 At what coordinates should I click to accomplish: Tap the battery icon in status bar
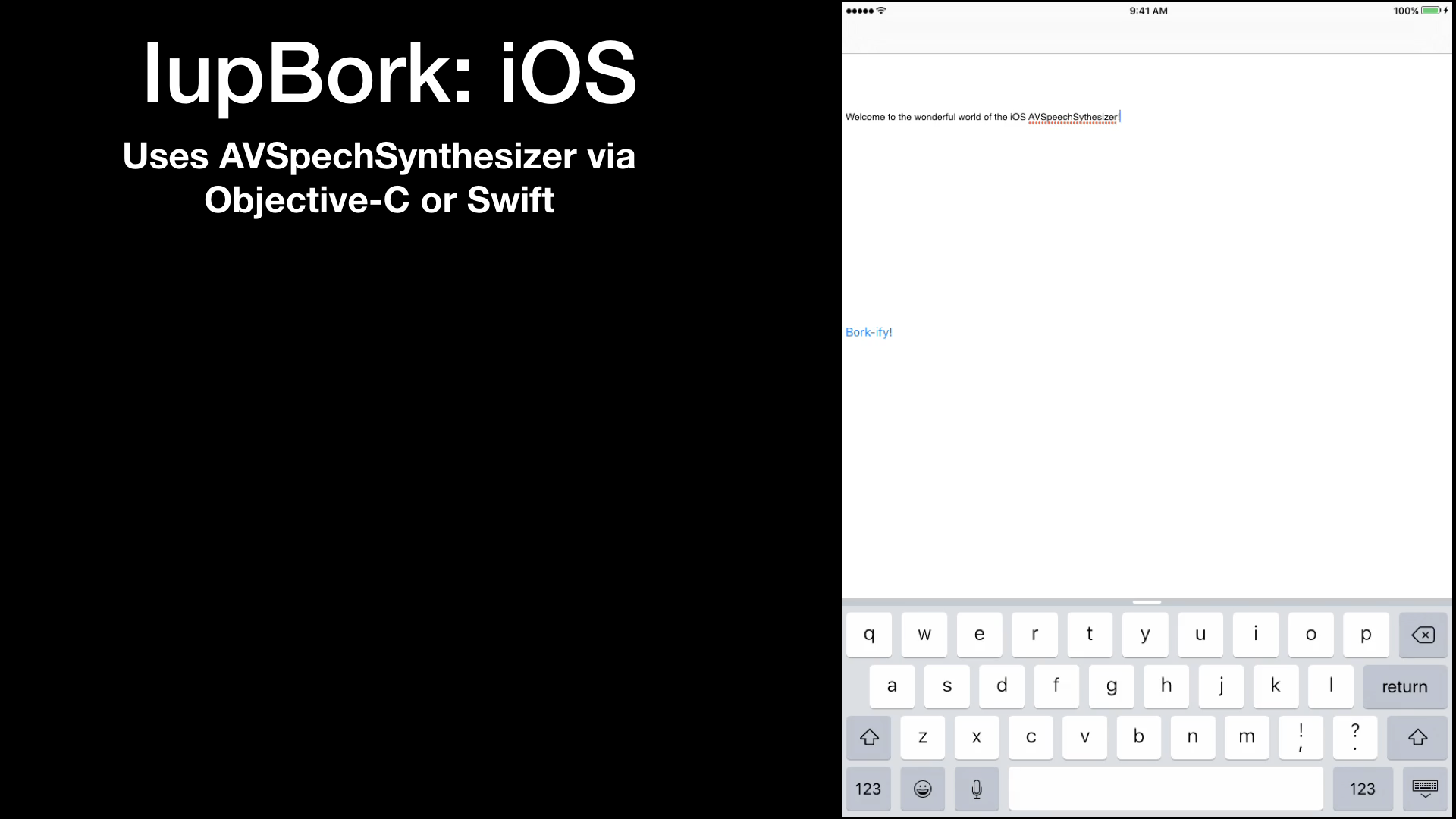[x=1431, y=11]
